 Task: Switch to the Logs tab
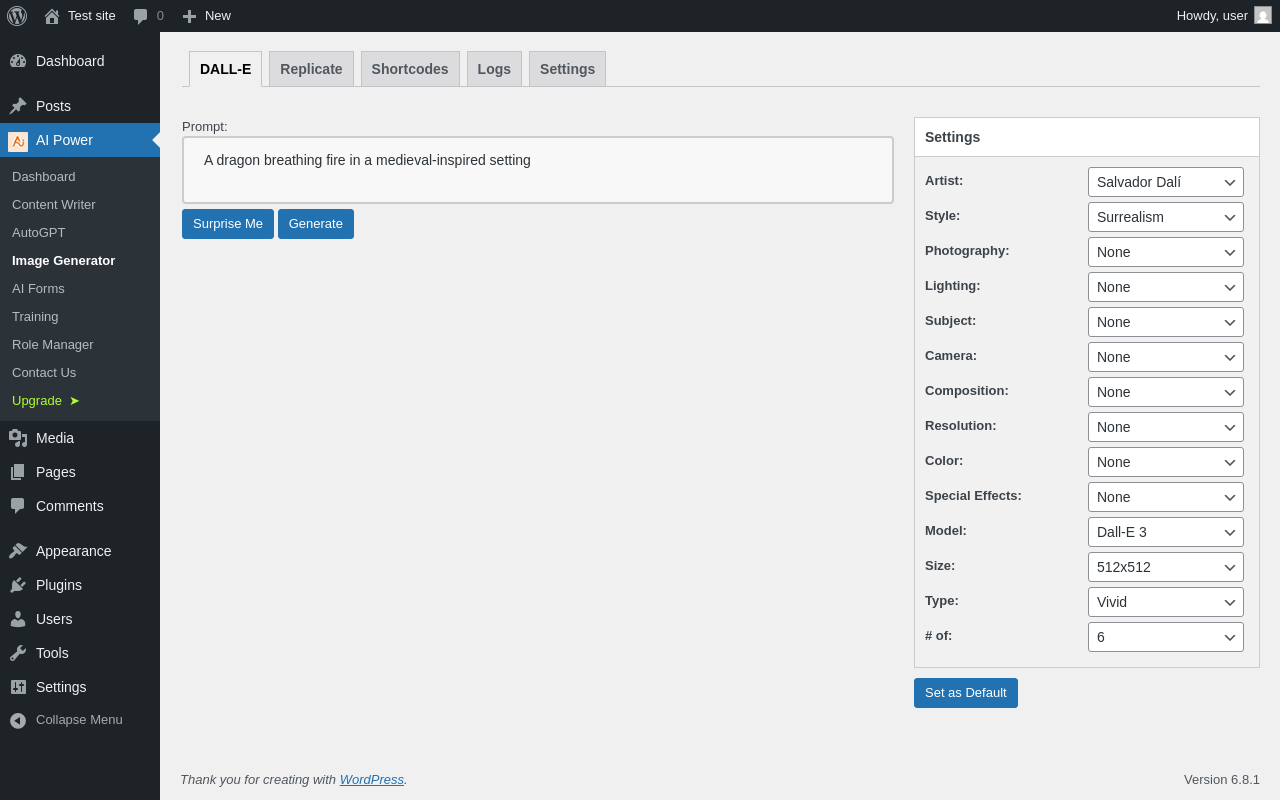(494, 69)
